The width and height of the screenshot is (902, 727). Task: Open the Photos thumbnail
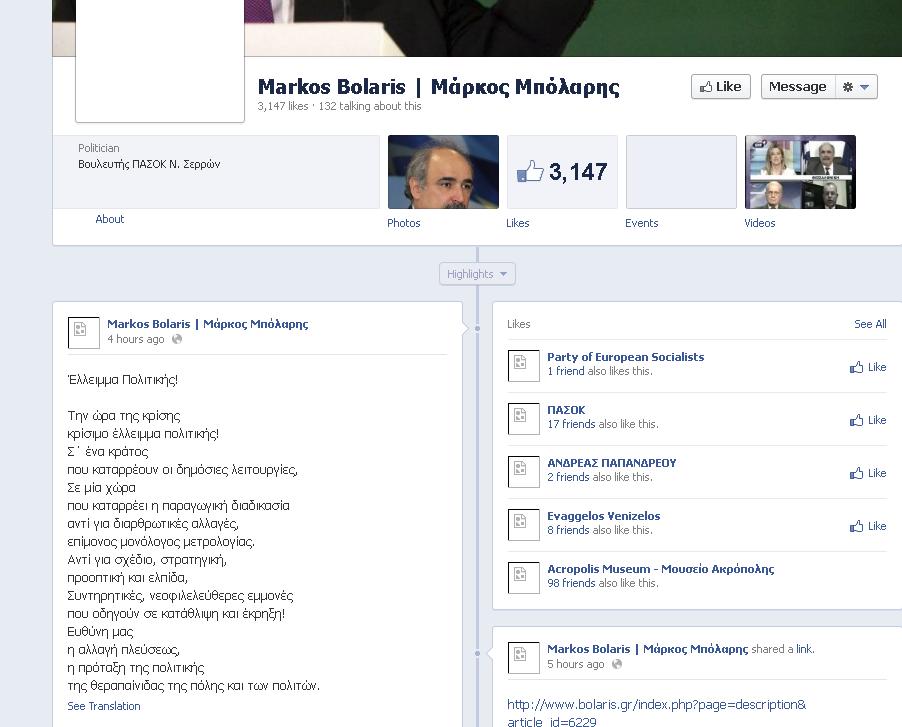coord(443,172)
